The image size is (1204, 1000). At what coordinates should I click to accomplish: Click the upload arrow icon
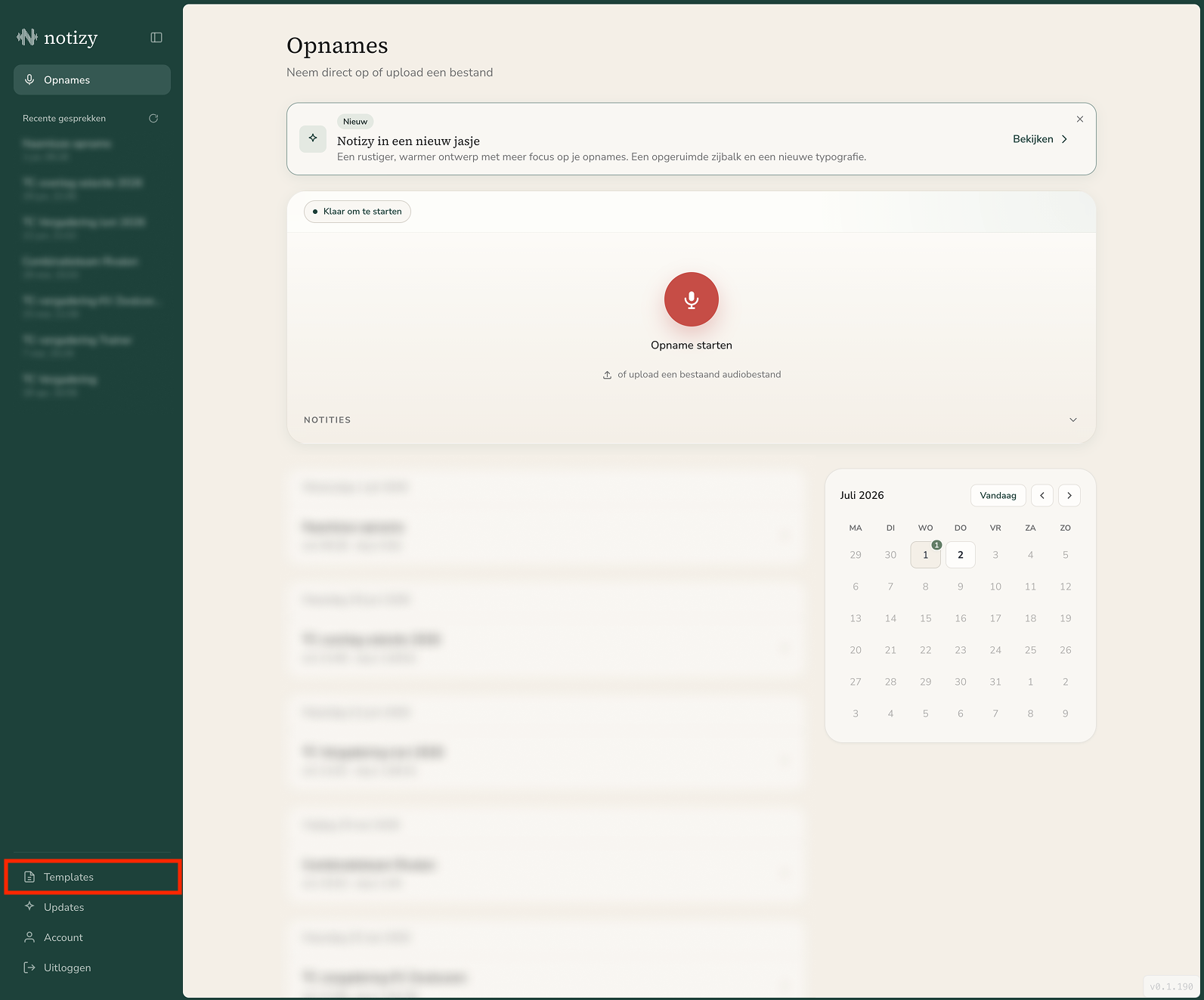607,375
